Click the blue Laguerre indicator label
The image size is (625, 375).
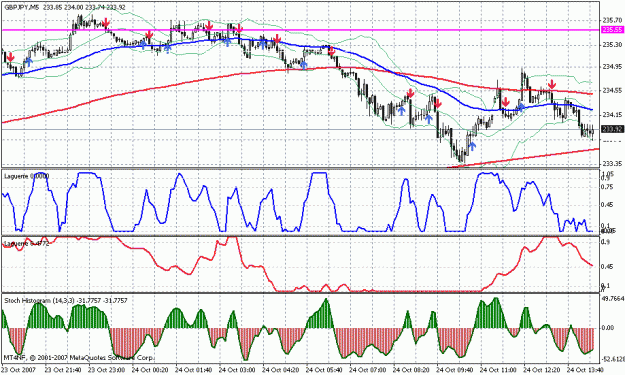pyautogui.click(x=27, y=176)
